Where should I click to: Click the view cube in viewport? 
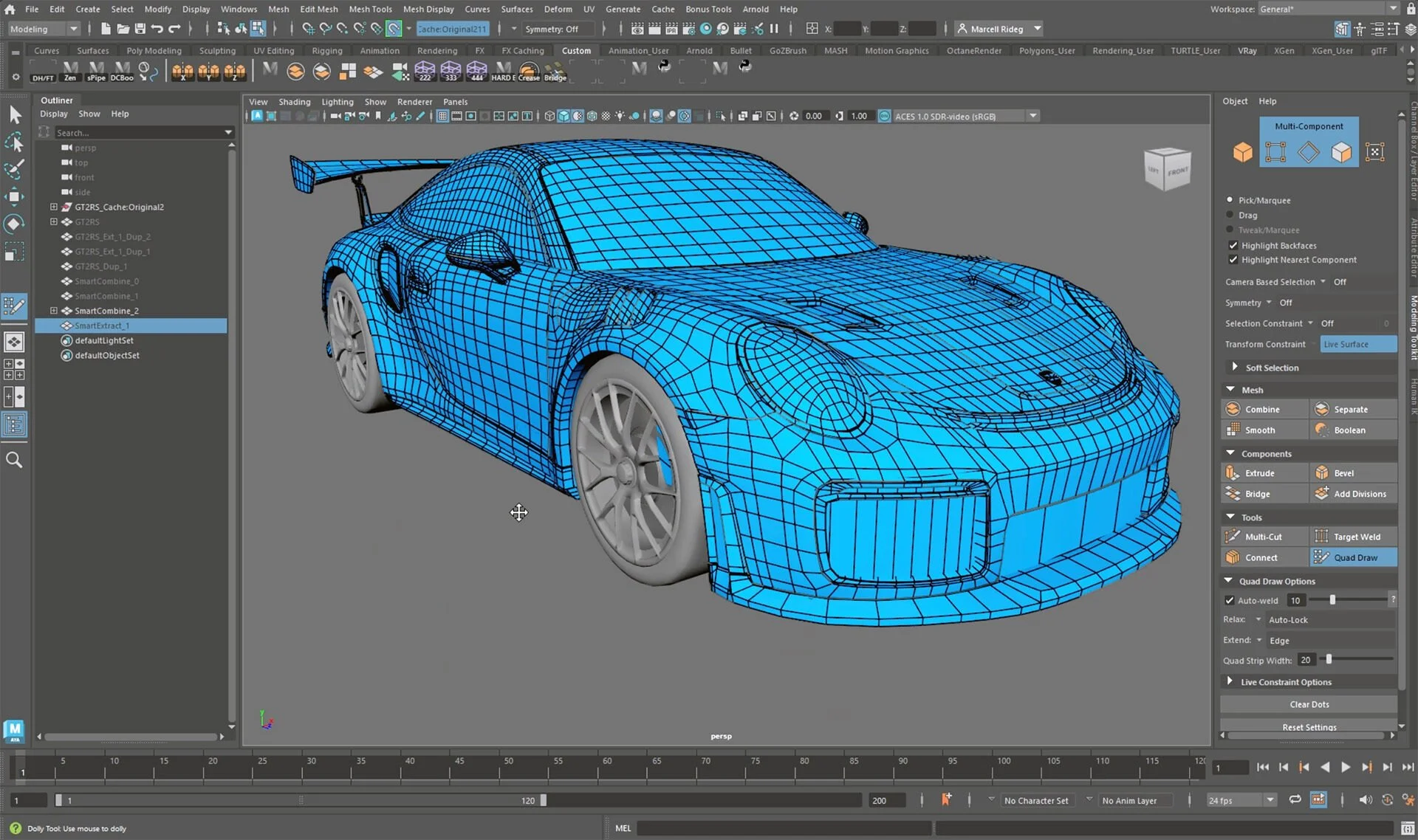(x=1166, y=168)
